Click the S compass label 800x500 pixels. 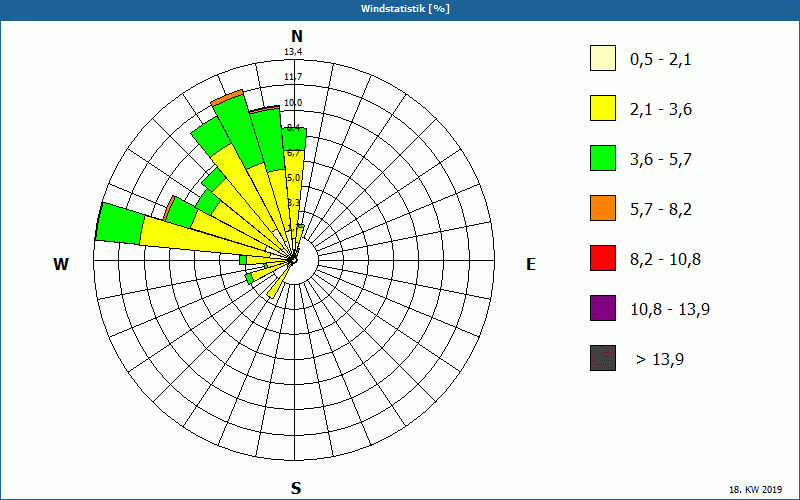(296, 488)
